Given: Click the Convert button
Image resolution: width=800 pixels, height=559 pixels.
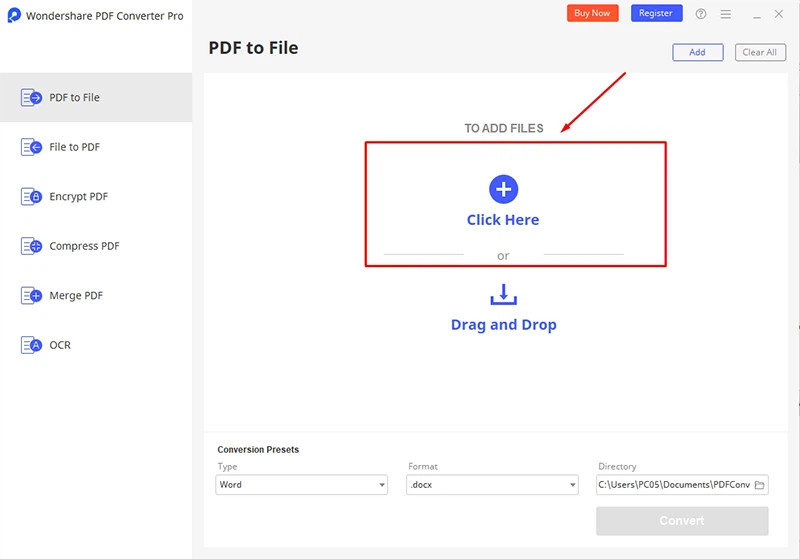Looking at the screenshot, I should coord(682,521).
